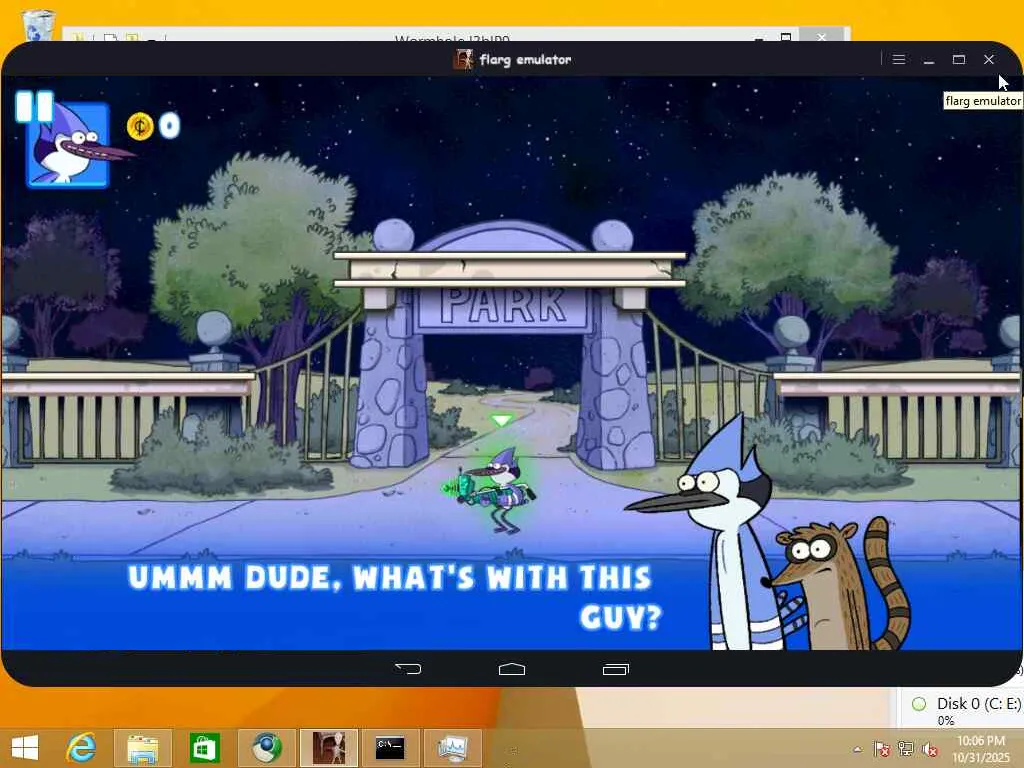Tap the dialogue text "UMMM DUDE, WHAT'S WITH THIS GUY?"
Image resolution: width=1024 pixels, height=768 pixels.
[x=396, y=597]
